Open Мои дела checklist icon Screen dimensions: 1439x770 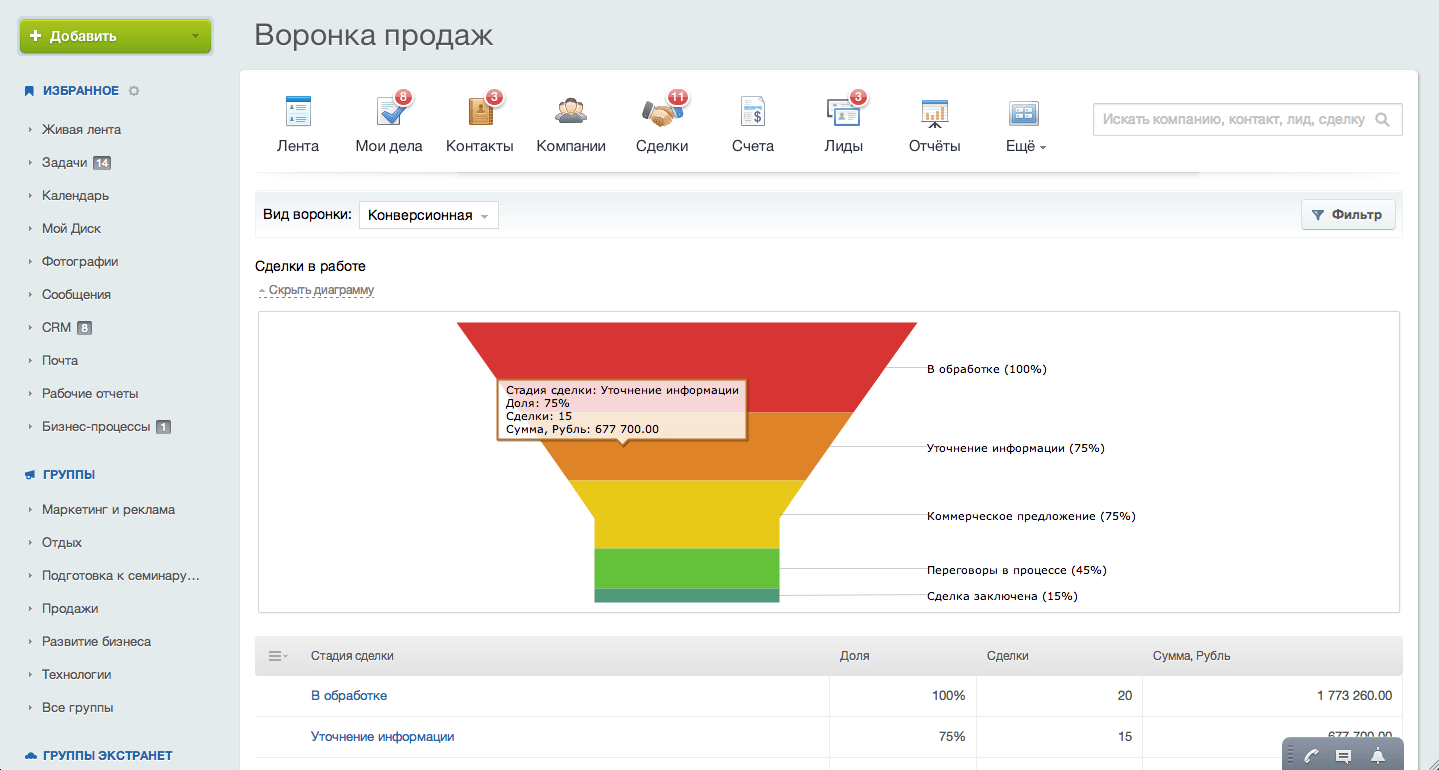[388, 112]
